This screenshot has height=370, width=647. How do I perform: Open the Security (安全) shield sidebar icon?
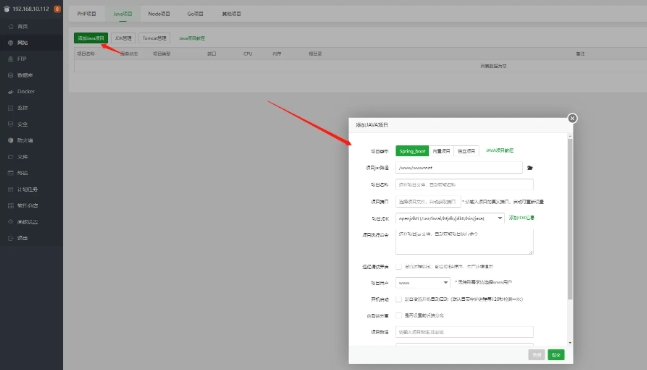tap(11, 124)
